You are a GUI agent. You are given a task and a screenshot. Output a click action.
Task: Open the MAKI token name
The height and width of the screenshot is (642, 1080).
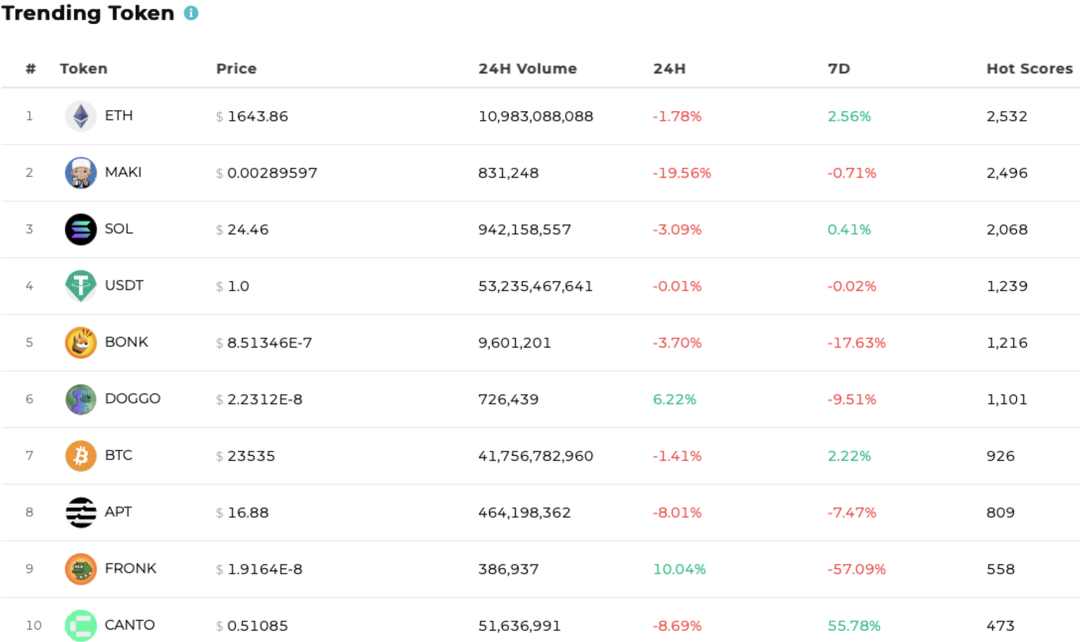(123, 172)
